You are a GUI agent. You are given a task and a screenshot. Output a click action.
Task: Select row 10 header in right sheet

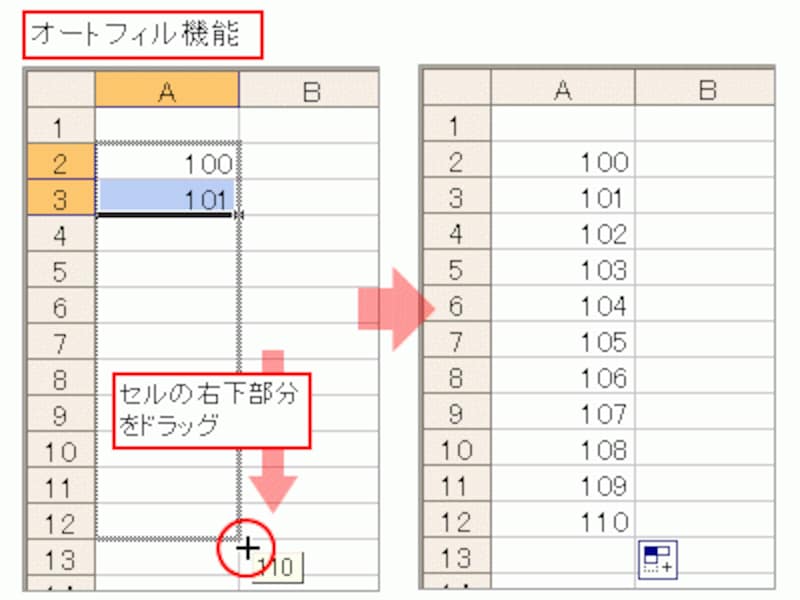[x=457, y=448]
